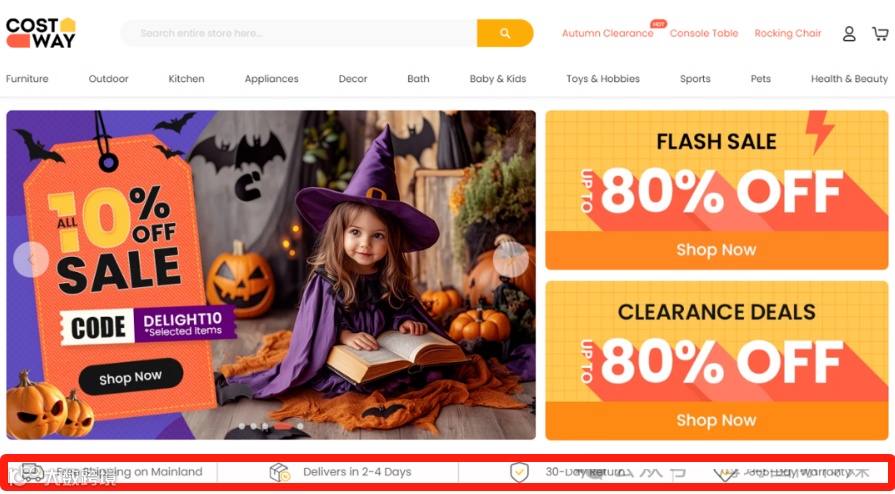Click the free shipping truck icon

[33, 472]
